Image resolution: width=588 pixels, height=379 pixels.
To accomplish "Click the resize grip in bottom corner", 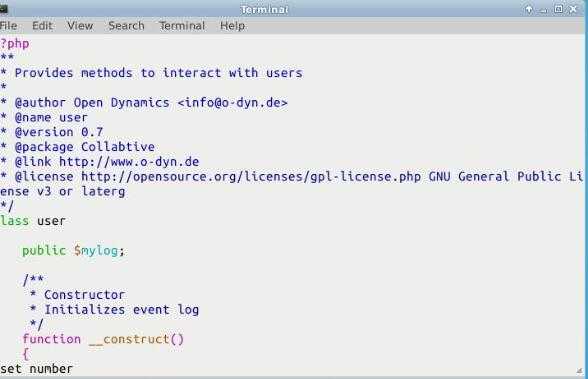I will (x=579, y=371).
